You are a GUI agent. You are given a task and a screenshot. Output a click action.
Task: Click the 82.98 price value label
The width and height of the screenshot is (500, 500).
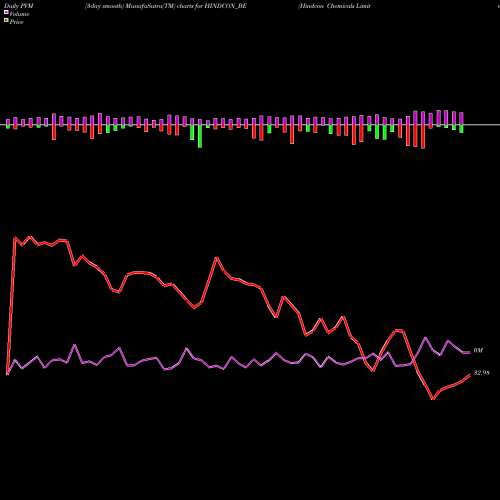(481, 373)
